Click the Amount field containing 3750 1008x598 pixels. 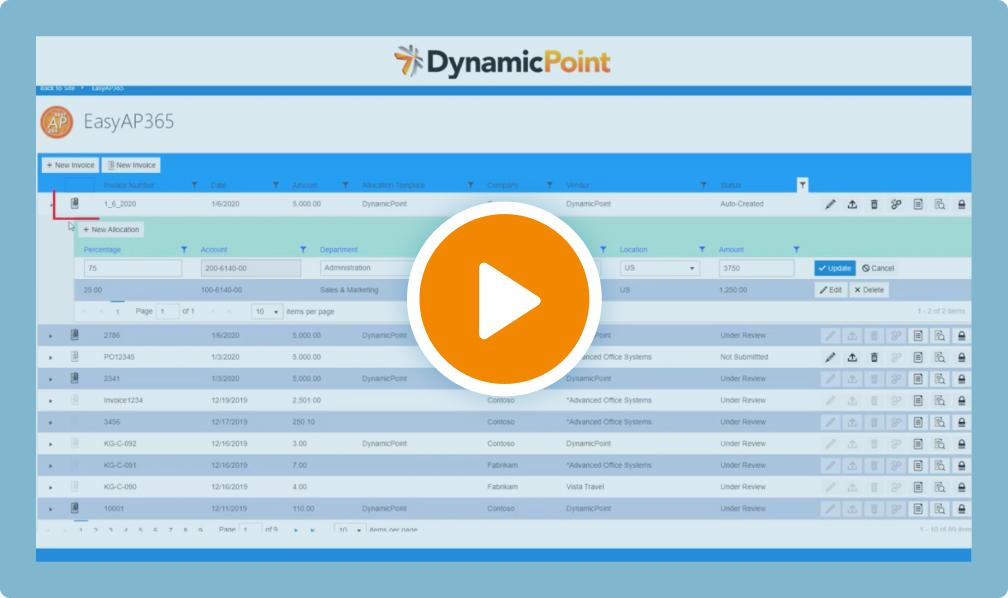(x=756, y=268)
